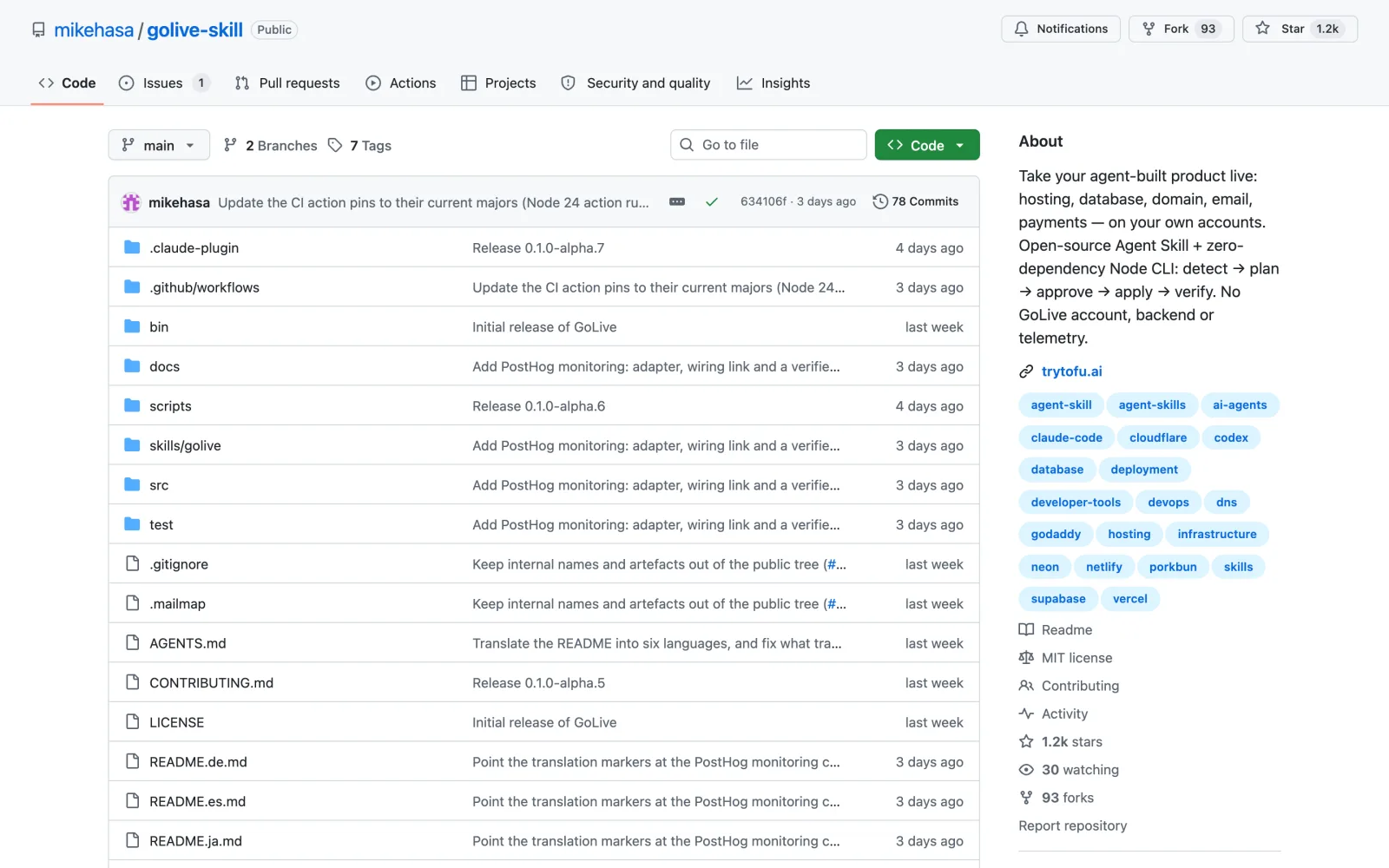The image size is (1389, 868).
Task: Open the green Code dropdown button
Action: pyautogui.click(x=927, y=145)
